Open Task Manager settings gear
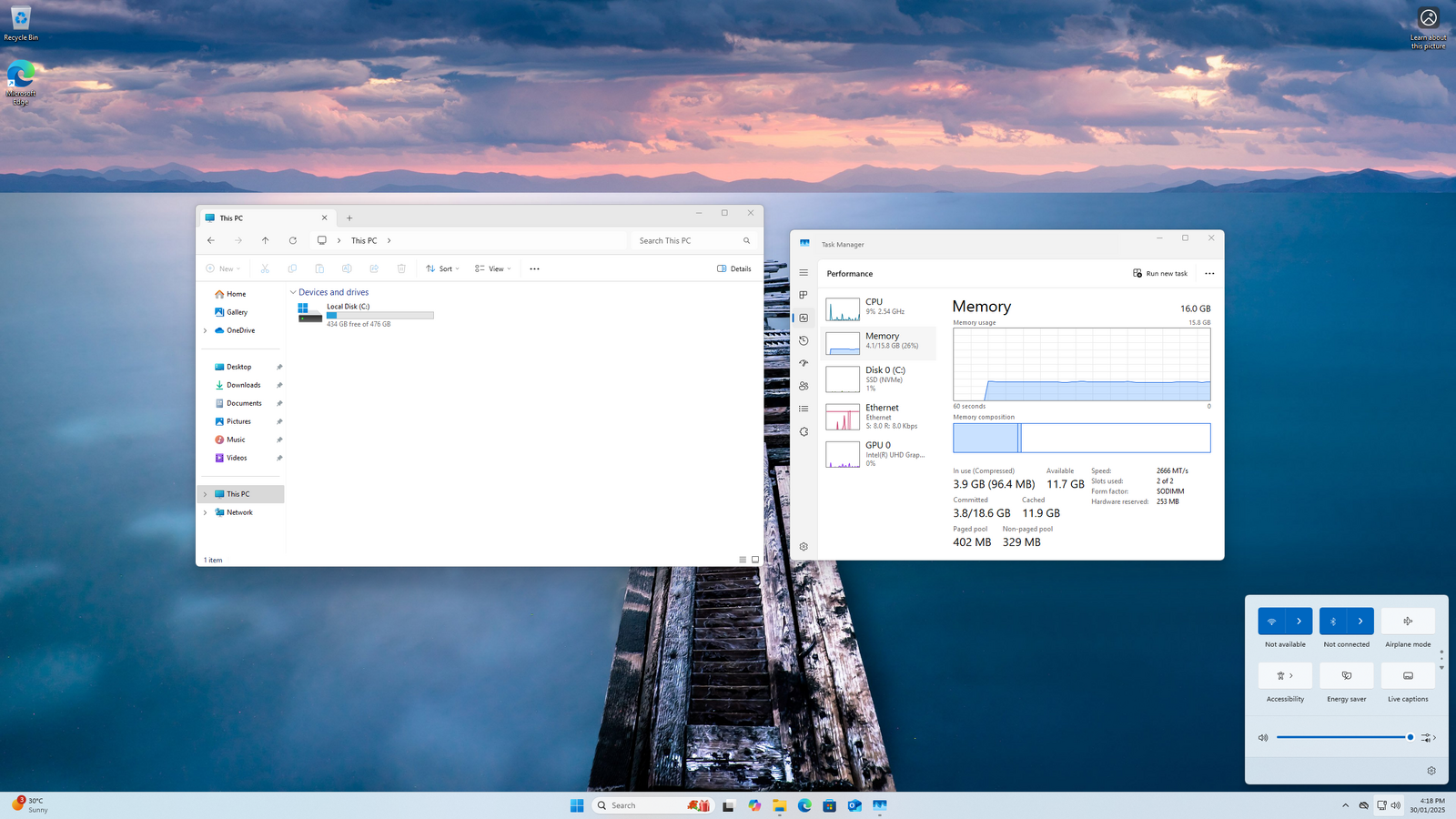1456x819 pixels. click(804, 547)
